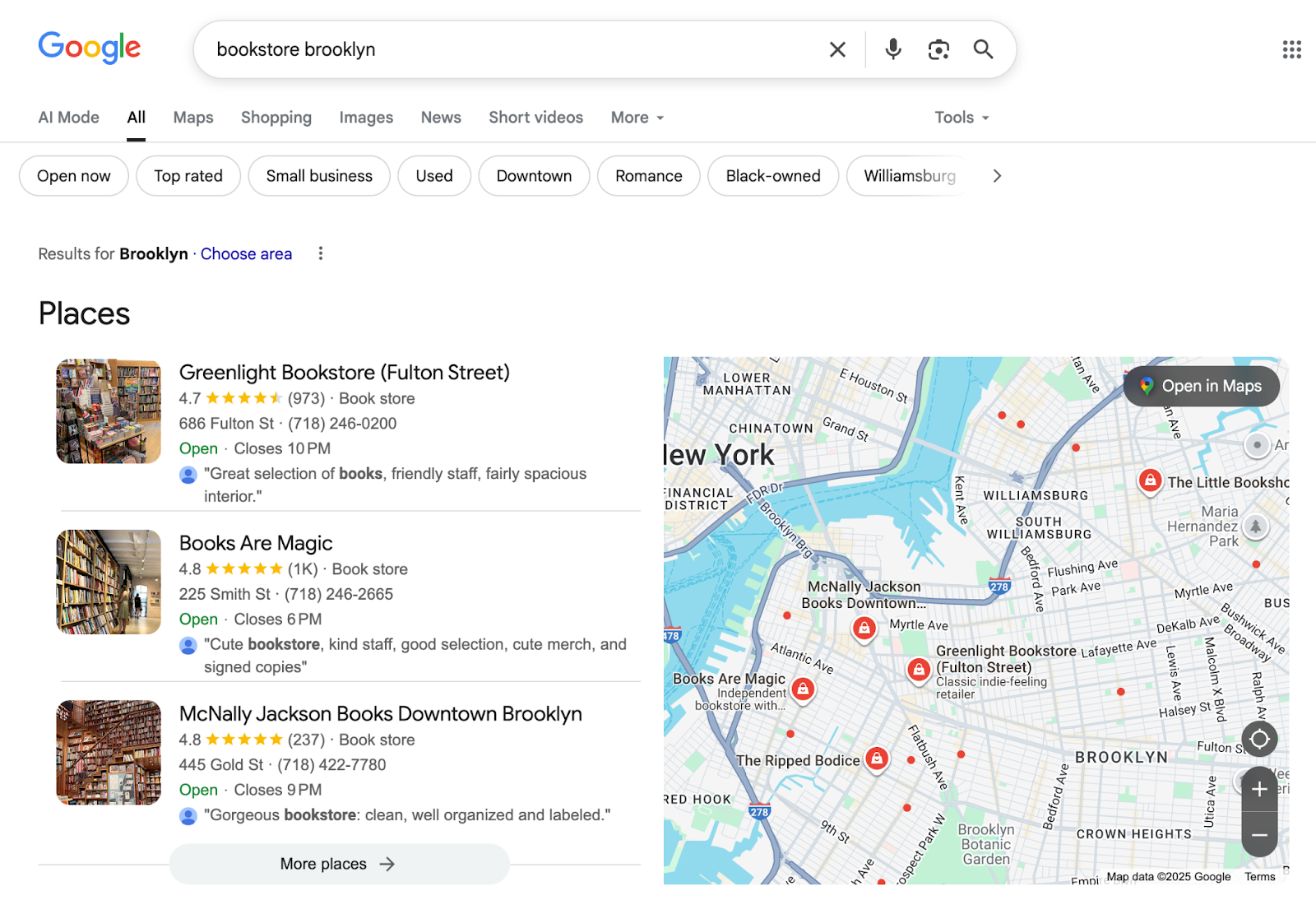1316x914 pixels.
Task: Start a voice search with the microphone icon
Action: (x=892, y=49)
